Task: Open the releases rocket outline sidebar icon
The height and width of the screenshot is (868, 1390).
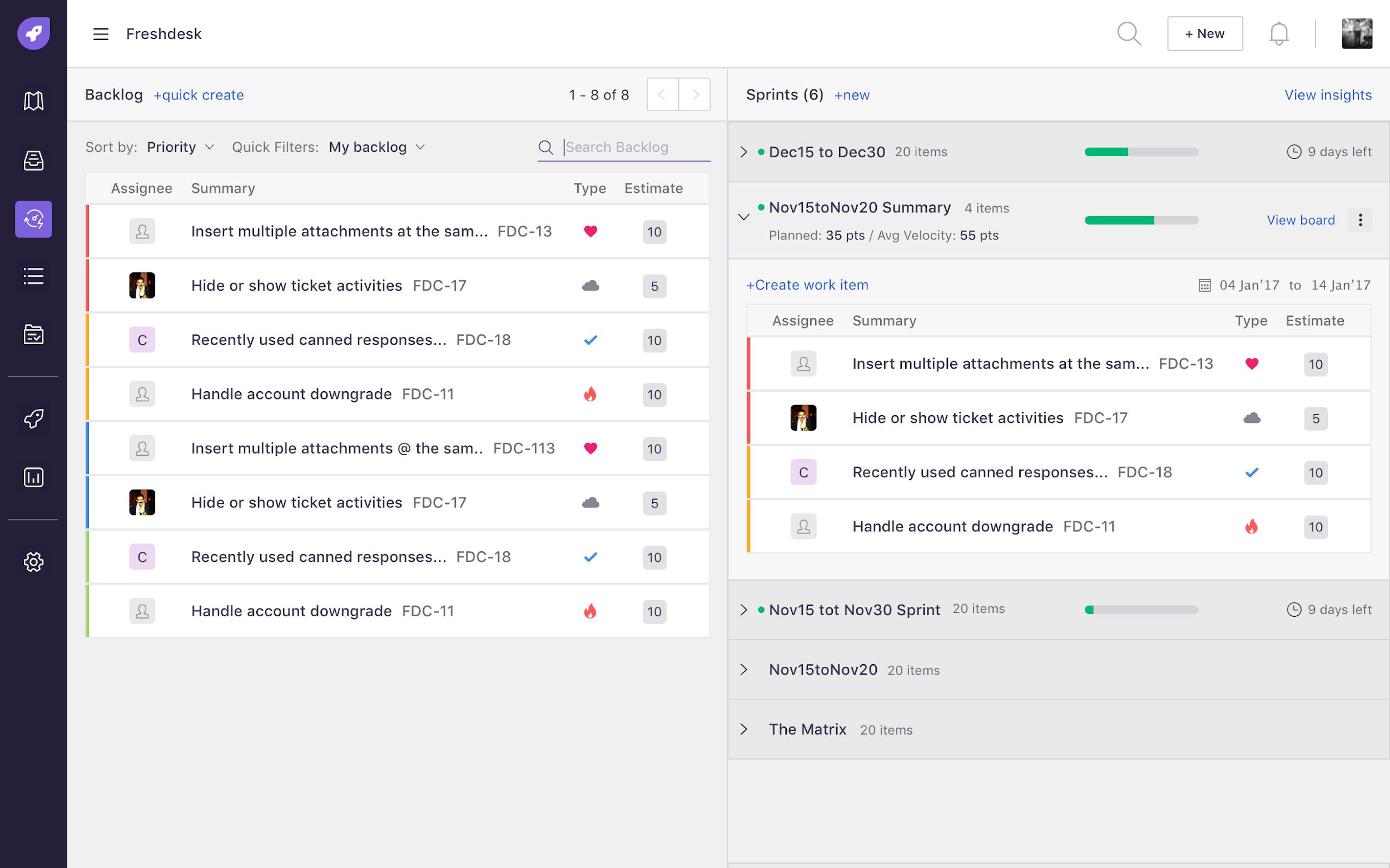Action: [x=33, y=418]
